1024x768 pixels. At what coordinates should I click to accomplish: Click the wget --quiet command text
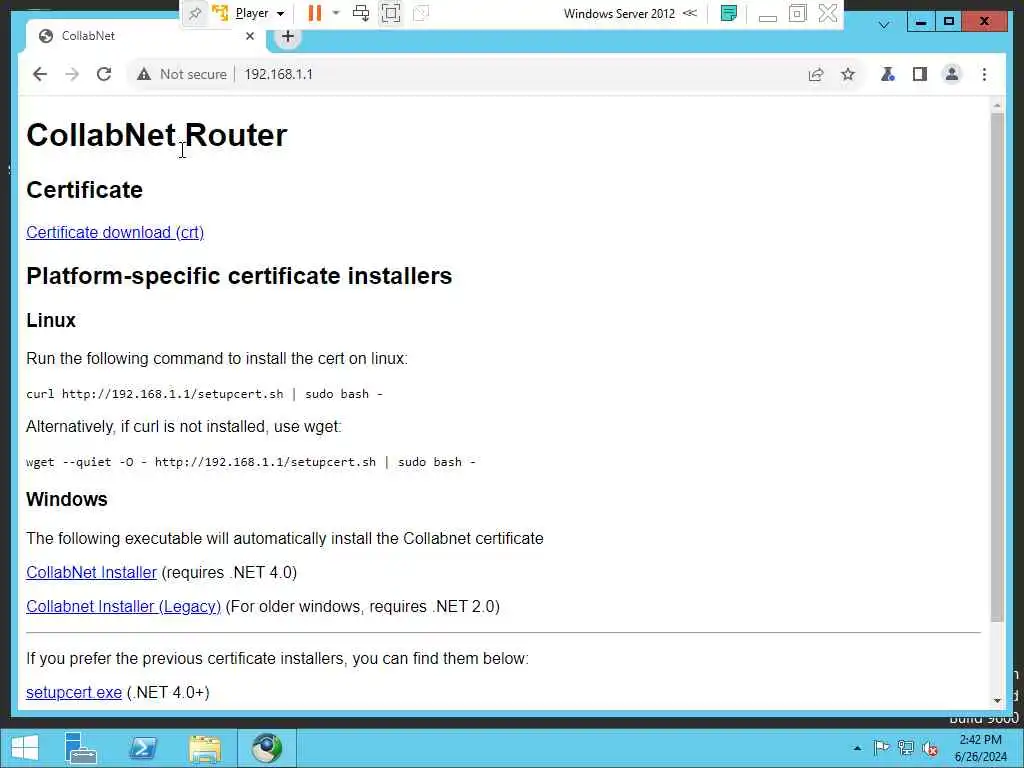(x=251, y=462)
